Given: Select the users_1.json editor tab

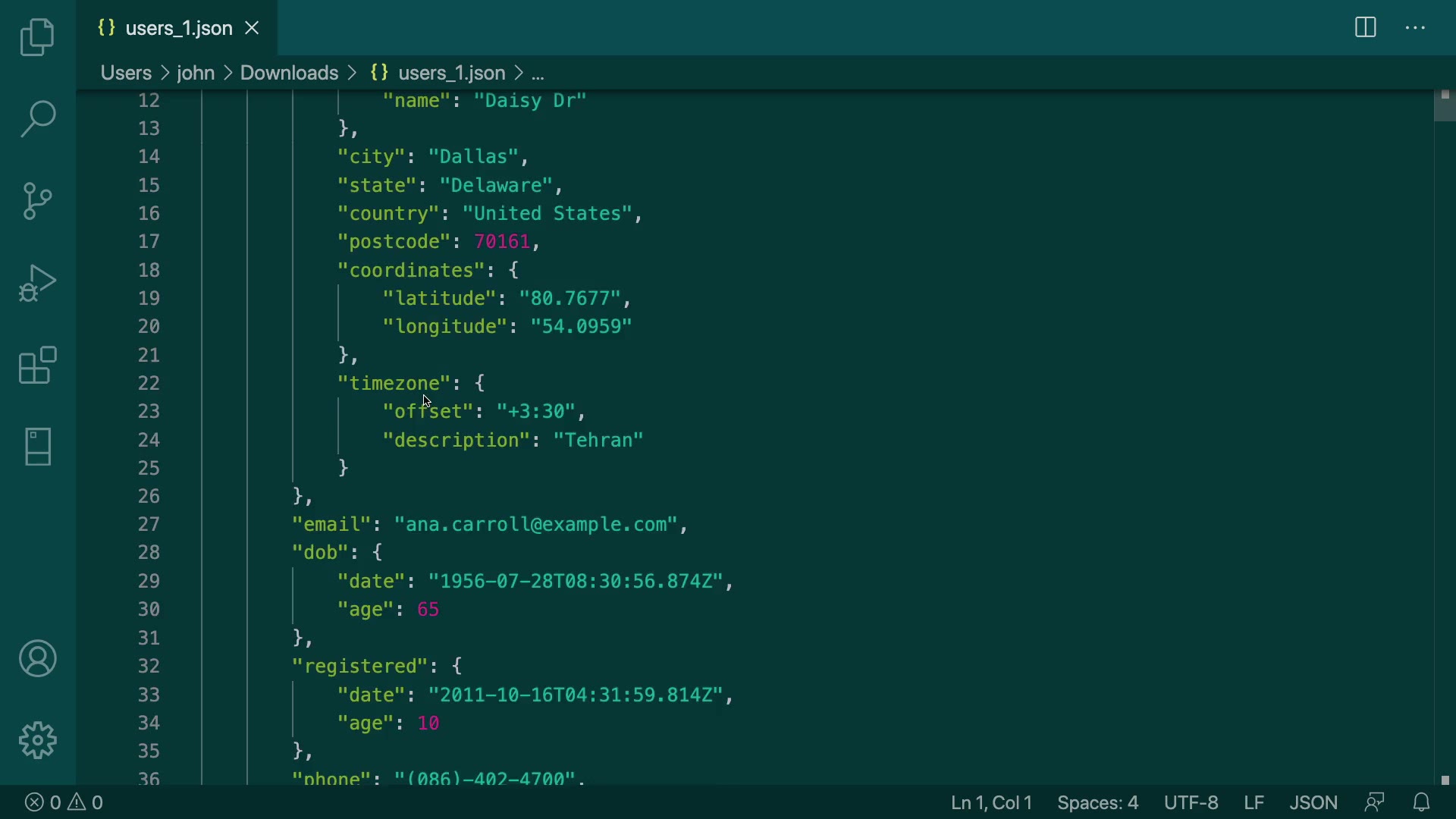Looking at the screenshot, I should click(x=178, y=28).
